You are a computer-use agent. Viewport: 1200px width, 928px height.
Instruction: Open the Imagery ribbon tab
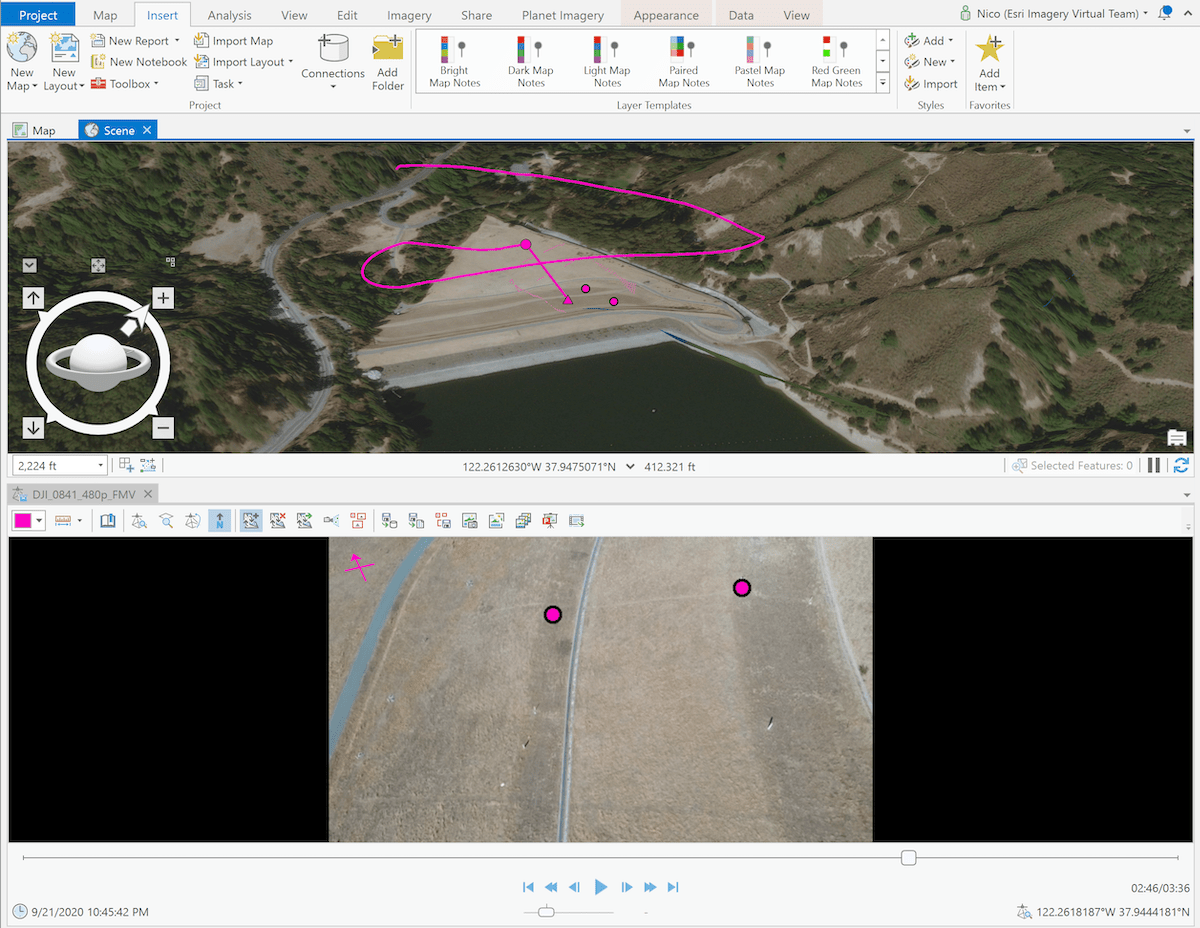click(x=408, y=14)
